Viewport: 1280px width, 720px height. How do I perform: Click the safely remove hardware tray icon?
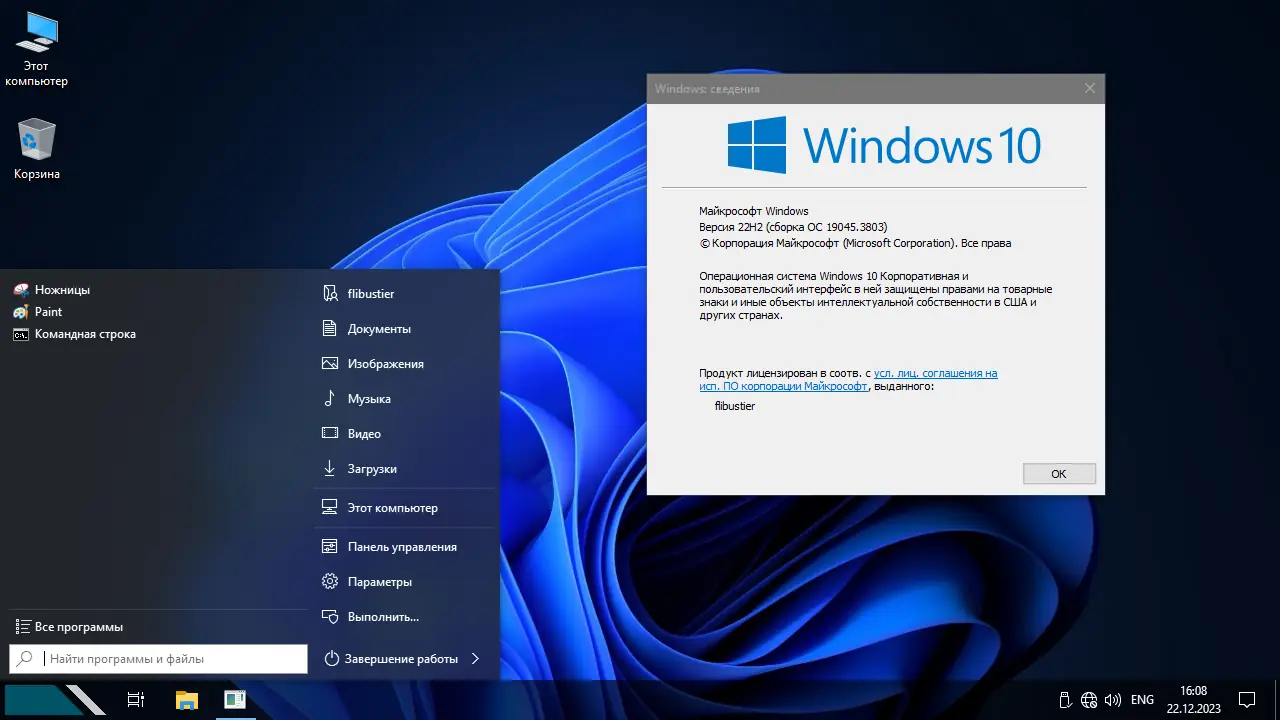tap(1065, 700)
